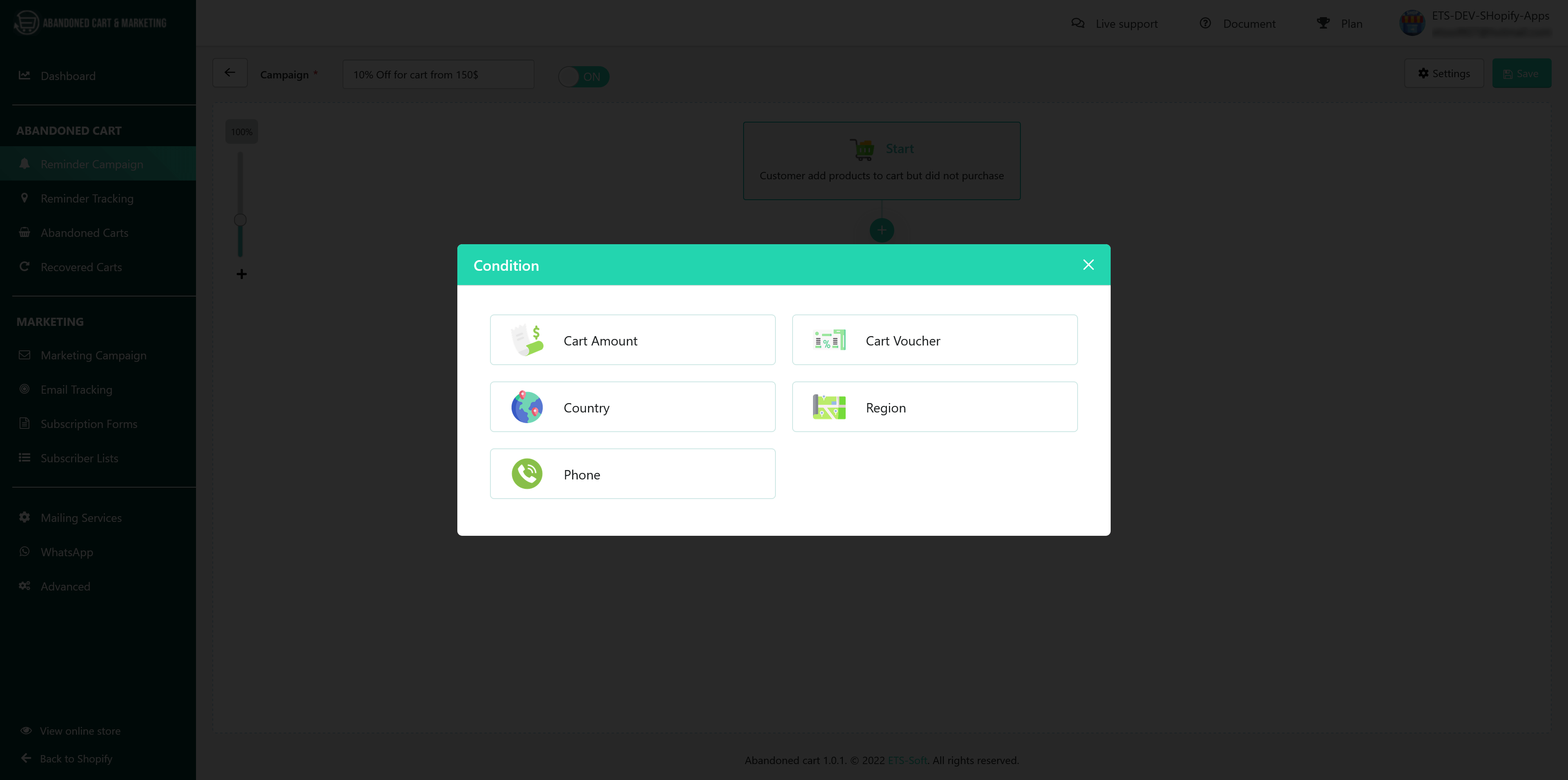Go to Email Tracking
The image size is (1568, 780).
coord(98,389)
